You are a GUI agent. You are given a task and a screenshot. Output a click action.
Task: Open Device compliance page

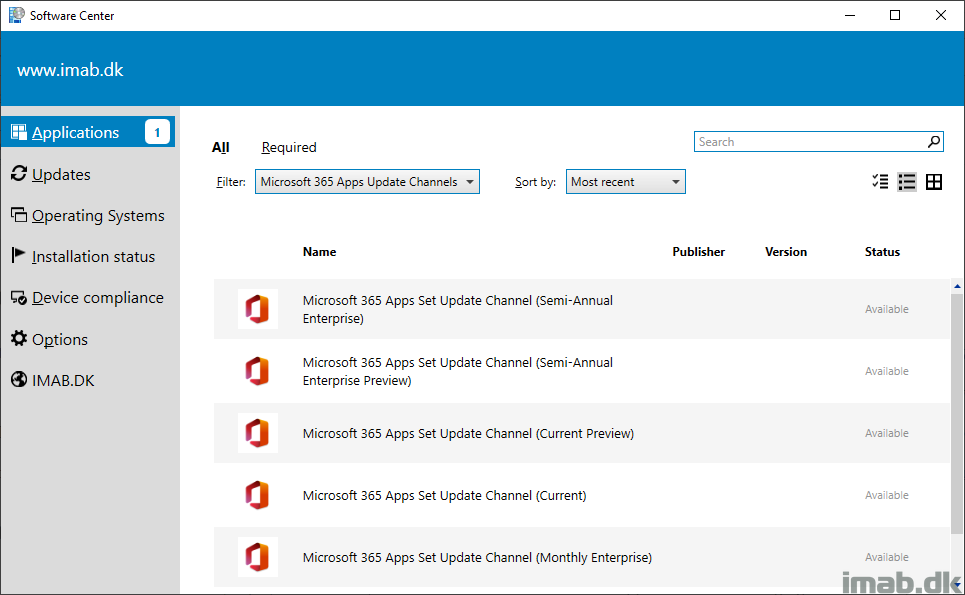click(87, 298)
